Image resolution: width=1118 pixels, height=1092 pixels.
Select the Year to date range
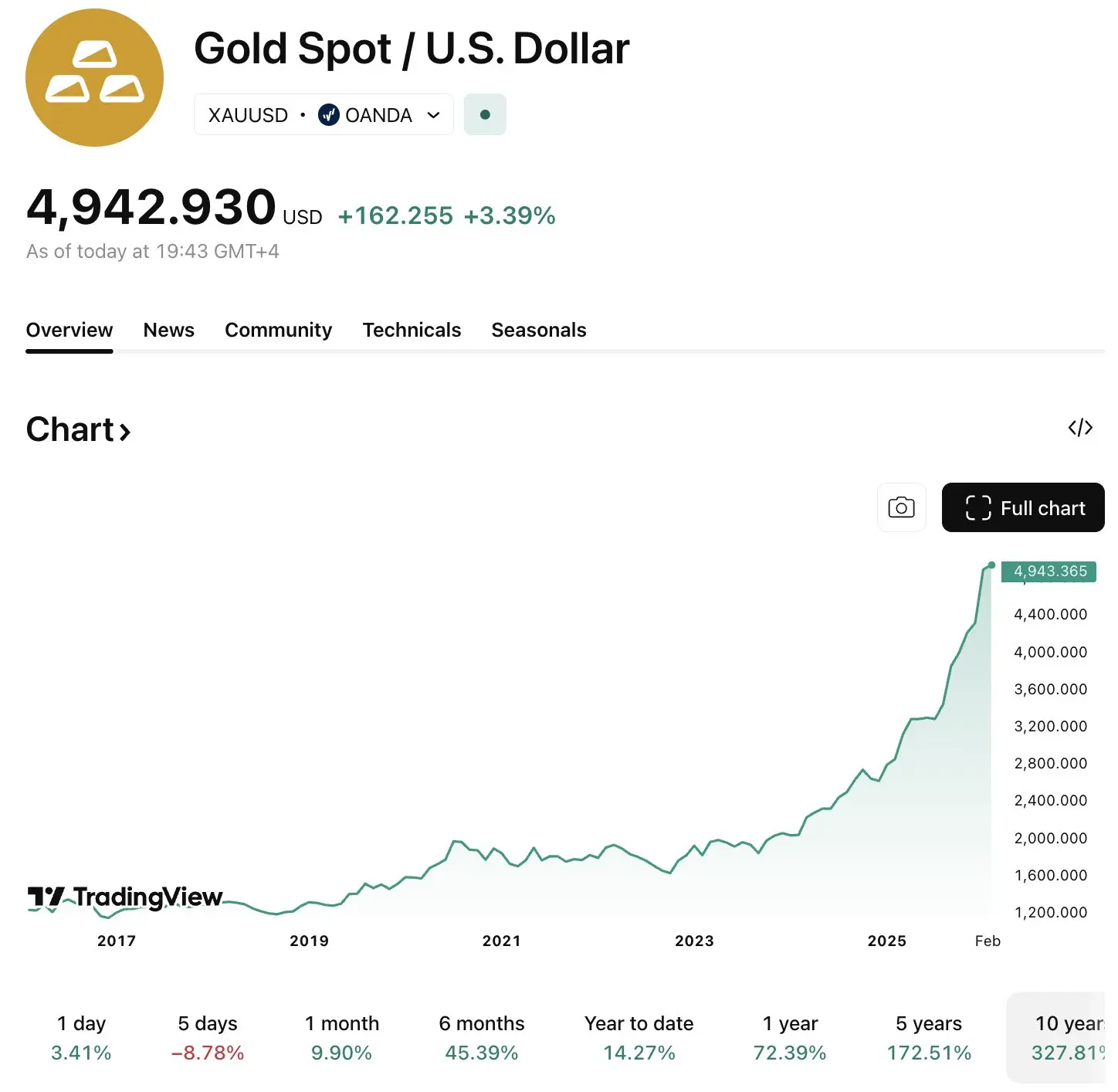point(639,1037)
